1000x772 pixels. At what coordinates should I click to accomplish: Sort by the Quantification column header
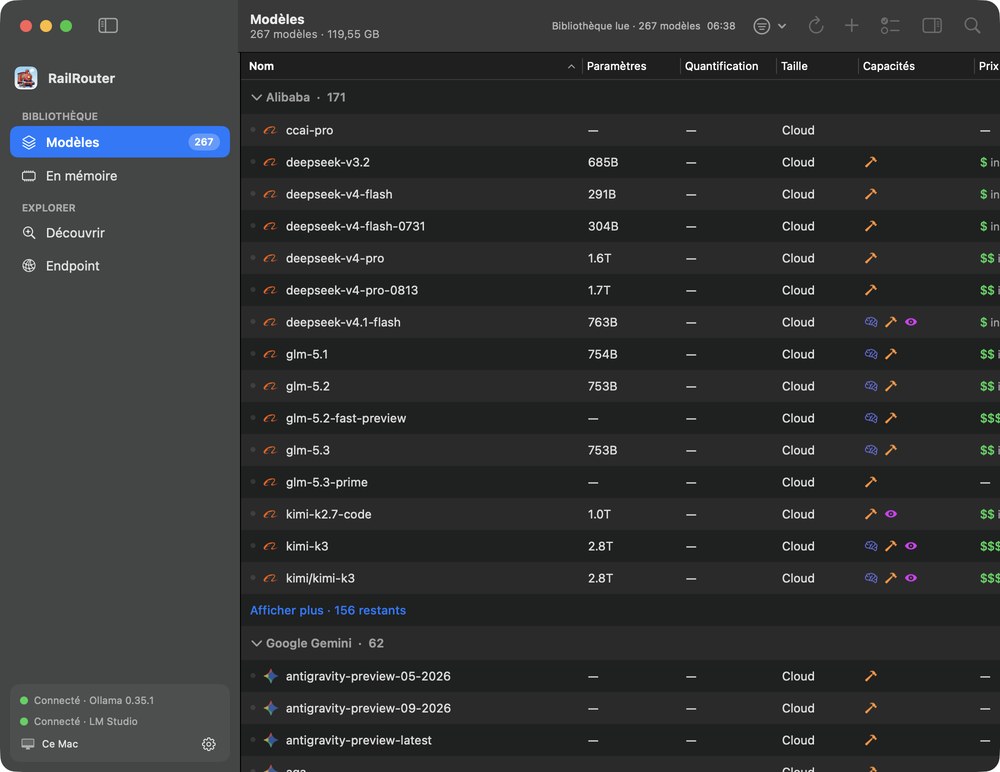721,66
